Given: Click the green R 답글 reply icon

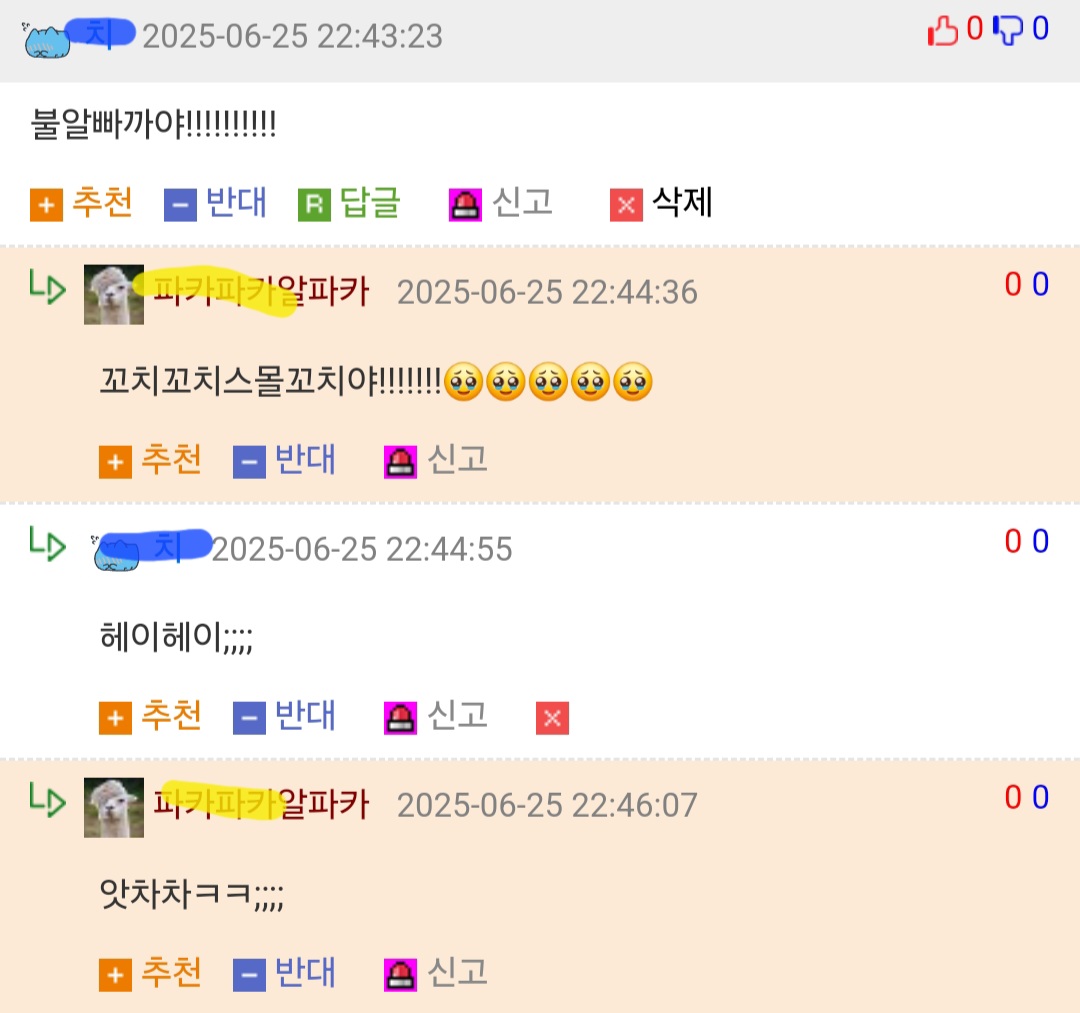Looking at the screenshot, I should [x=315, y=205].
